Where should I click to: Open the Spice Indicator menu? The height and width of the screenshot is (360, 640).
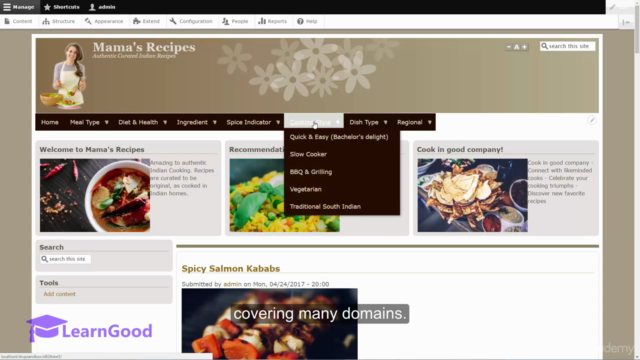click(249, 122)
